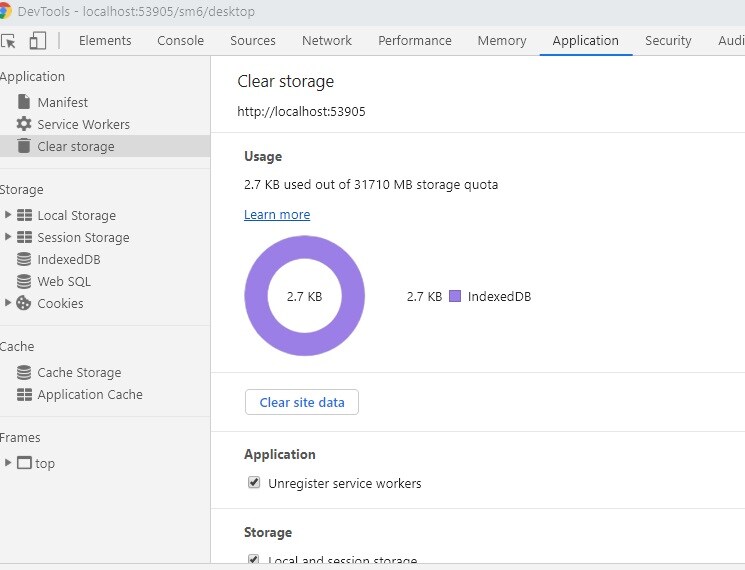The height and width of the screenshot is (570, 745).
Task: Click the Cache Storage database icon
Action: (24, 372)
